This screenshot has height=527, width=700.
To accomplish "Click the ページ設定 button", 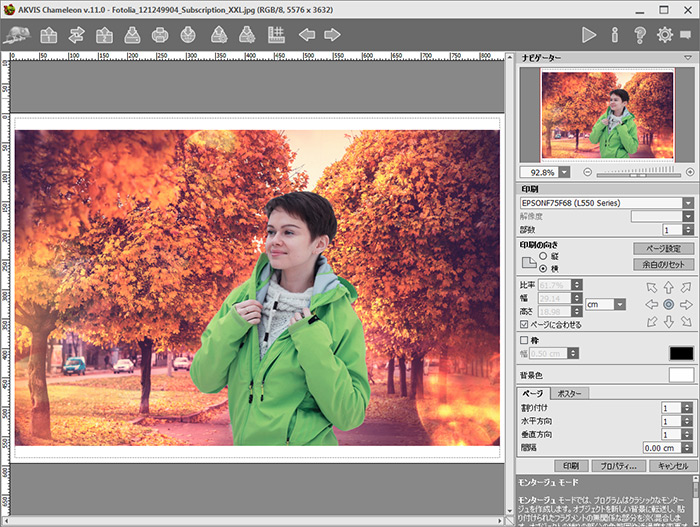I will tap(663, 249).
